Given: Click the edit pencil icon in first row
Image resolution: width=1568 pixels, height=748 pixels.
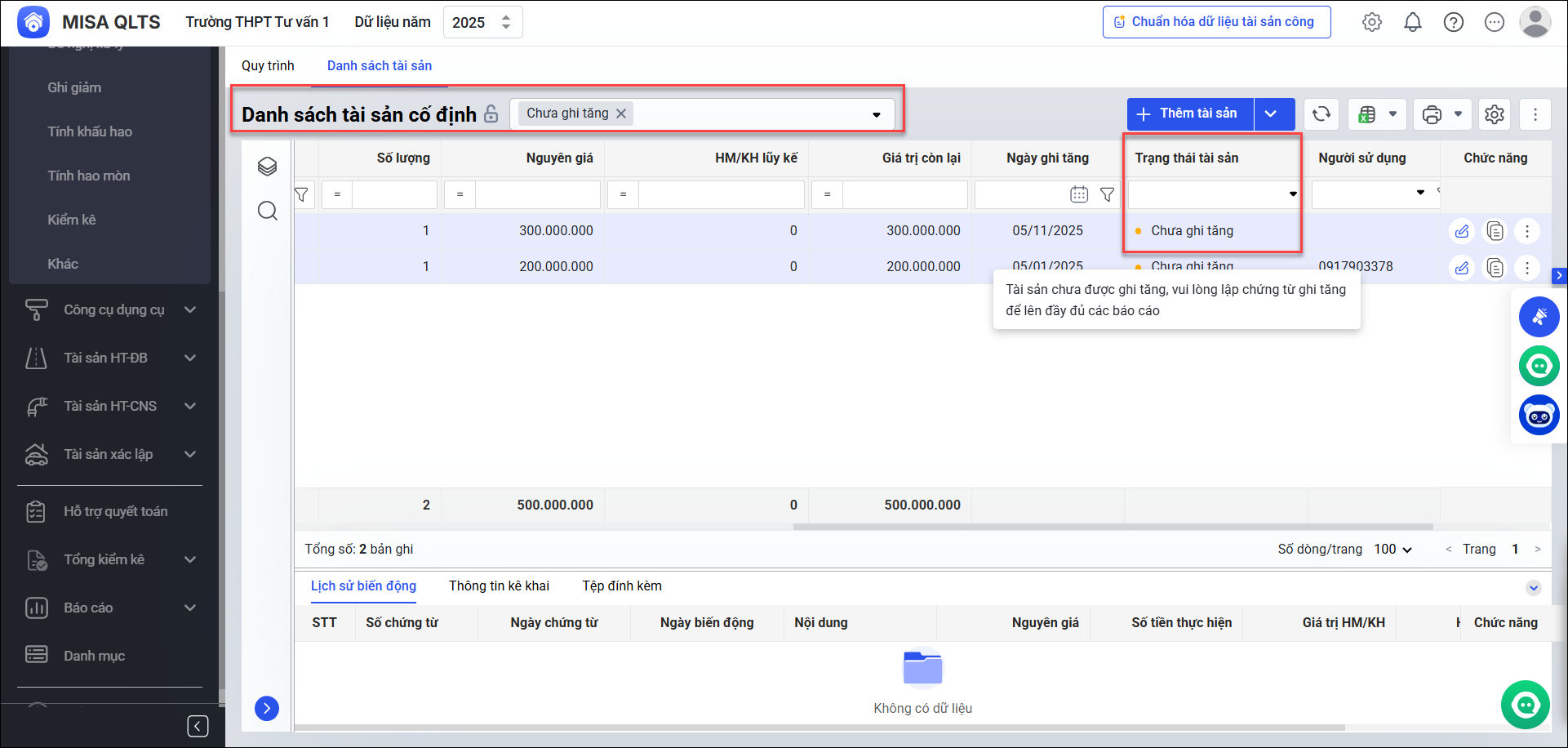Looking at the screenshot, I should pos(1461,231).
